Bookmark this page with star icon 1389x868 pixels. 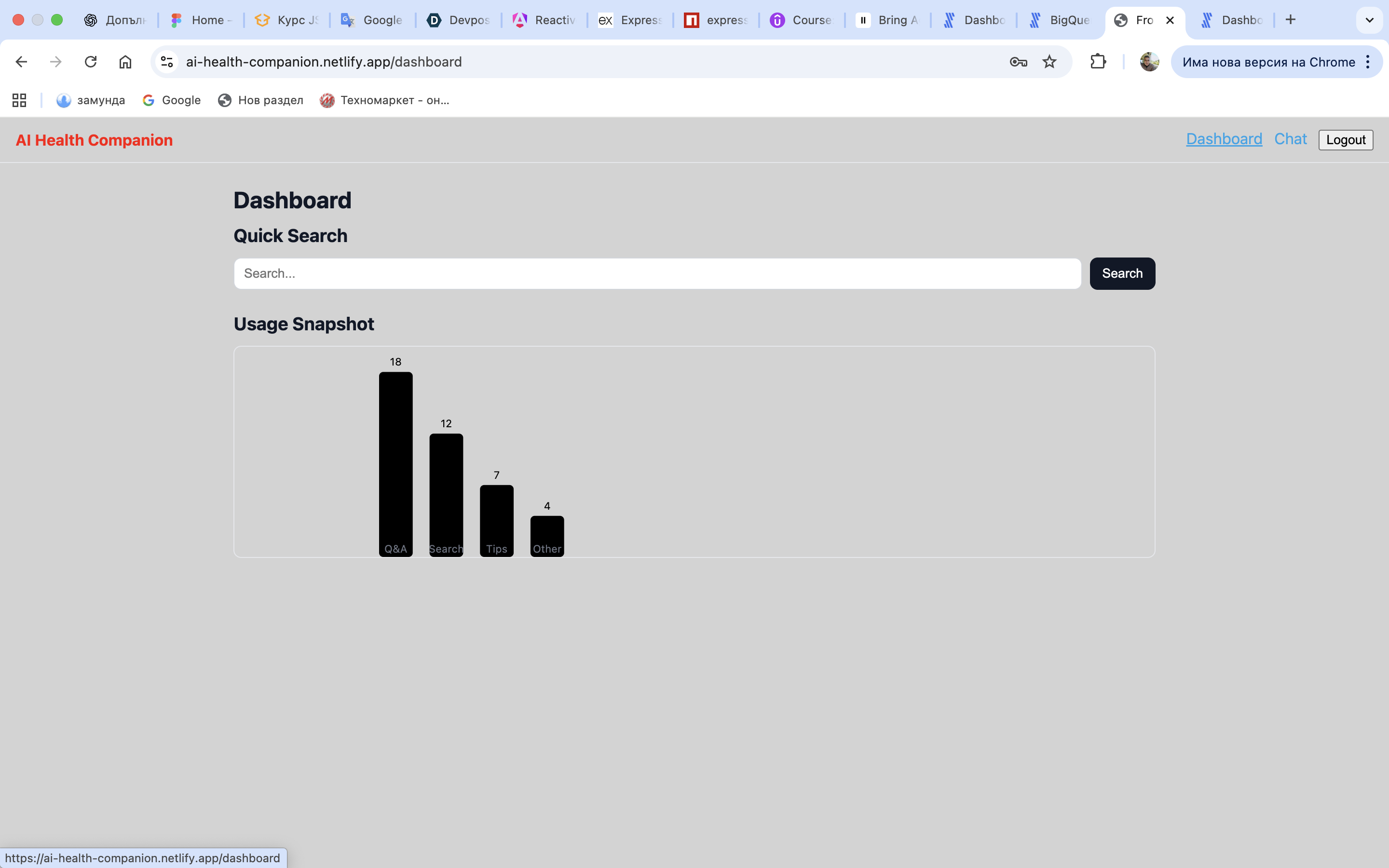(x=1049, y=61)
